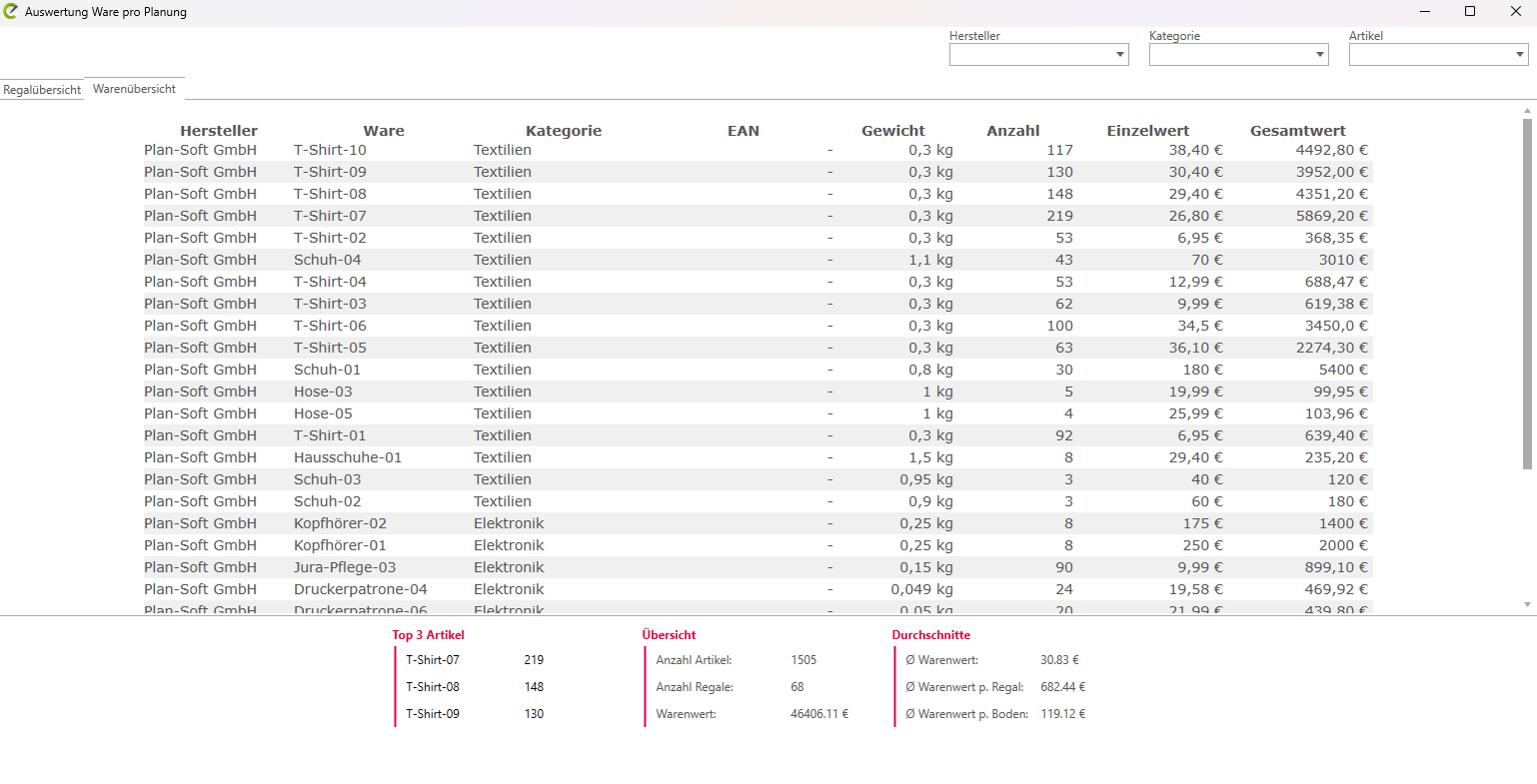Select the Kopfhörer-02 row
This screenshot has width=1537, height=784.
pyautogui.click(x=340, y=523)
